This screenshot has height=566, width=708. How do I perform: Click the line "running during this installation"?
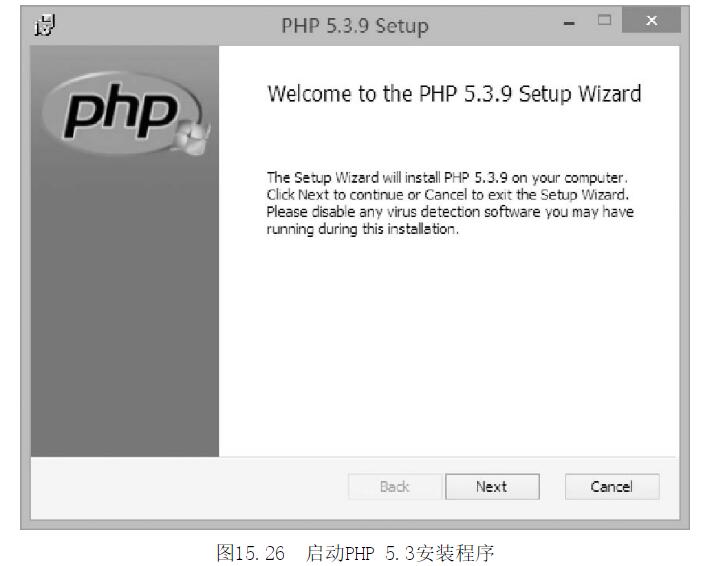tap(362, 229)
